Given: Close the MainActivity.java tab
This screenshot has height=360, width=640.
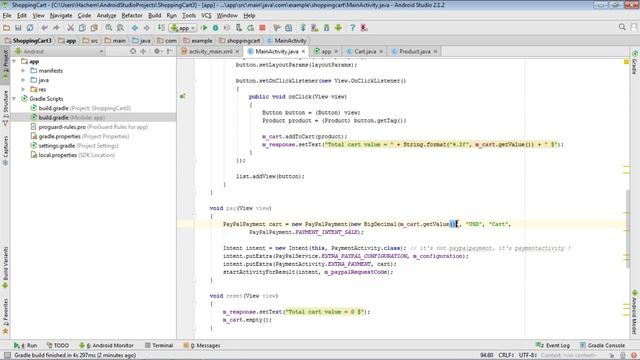Looking at the screenshot, I should click(303, 51).
